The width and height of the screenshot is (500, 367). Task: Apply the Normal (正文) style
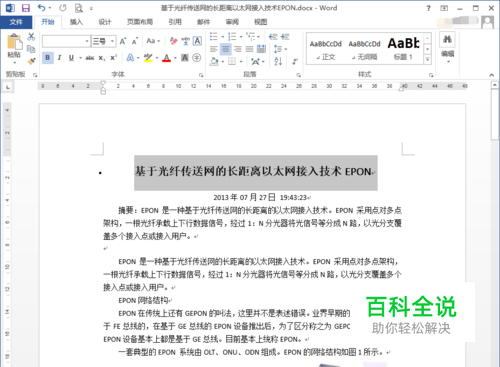click(x=326, y=49)
